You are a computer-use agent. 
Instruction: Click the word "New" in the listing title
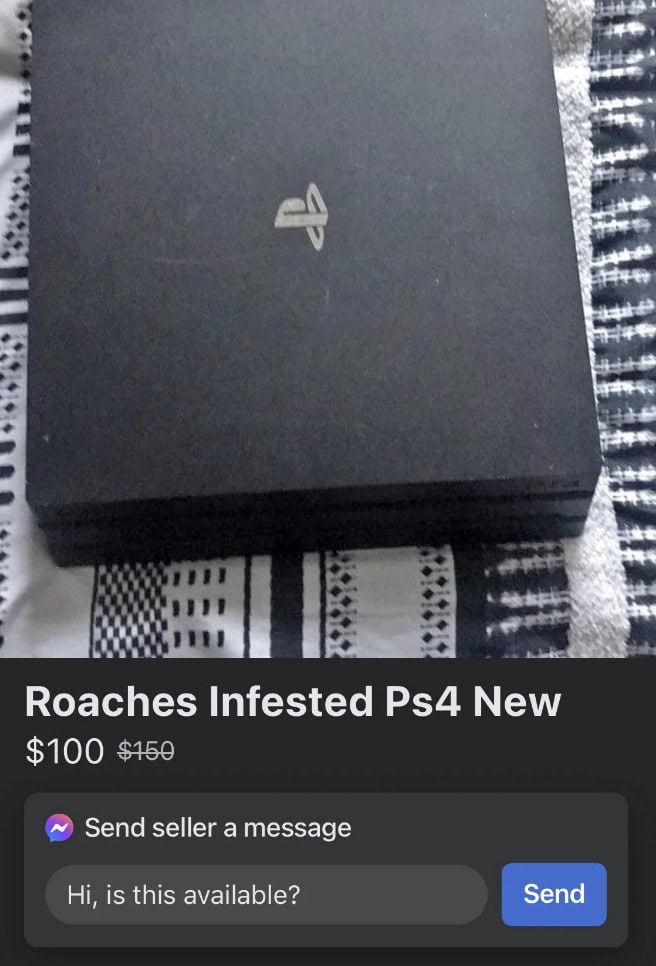517,702
